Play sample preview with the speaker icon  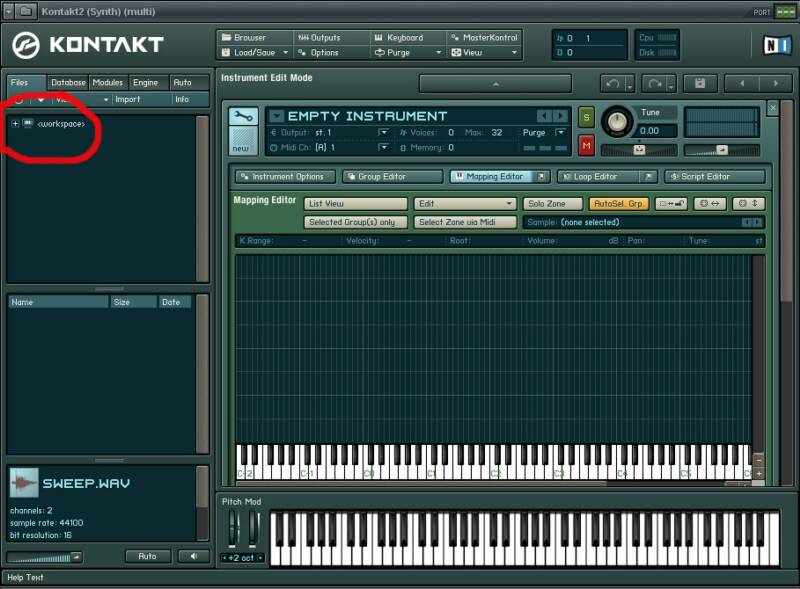pos(193,556)
